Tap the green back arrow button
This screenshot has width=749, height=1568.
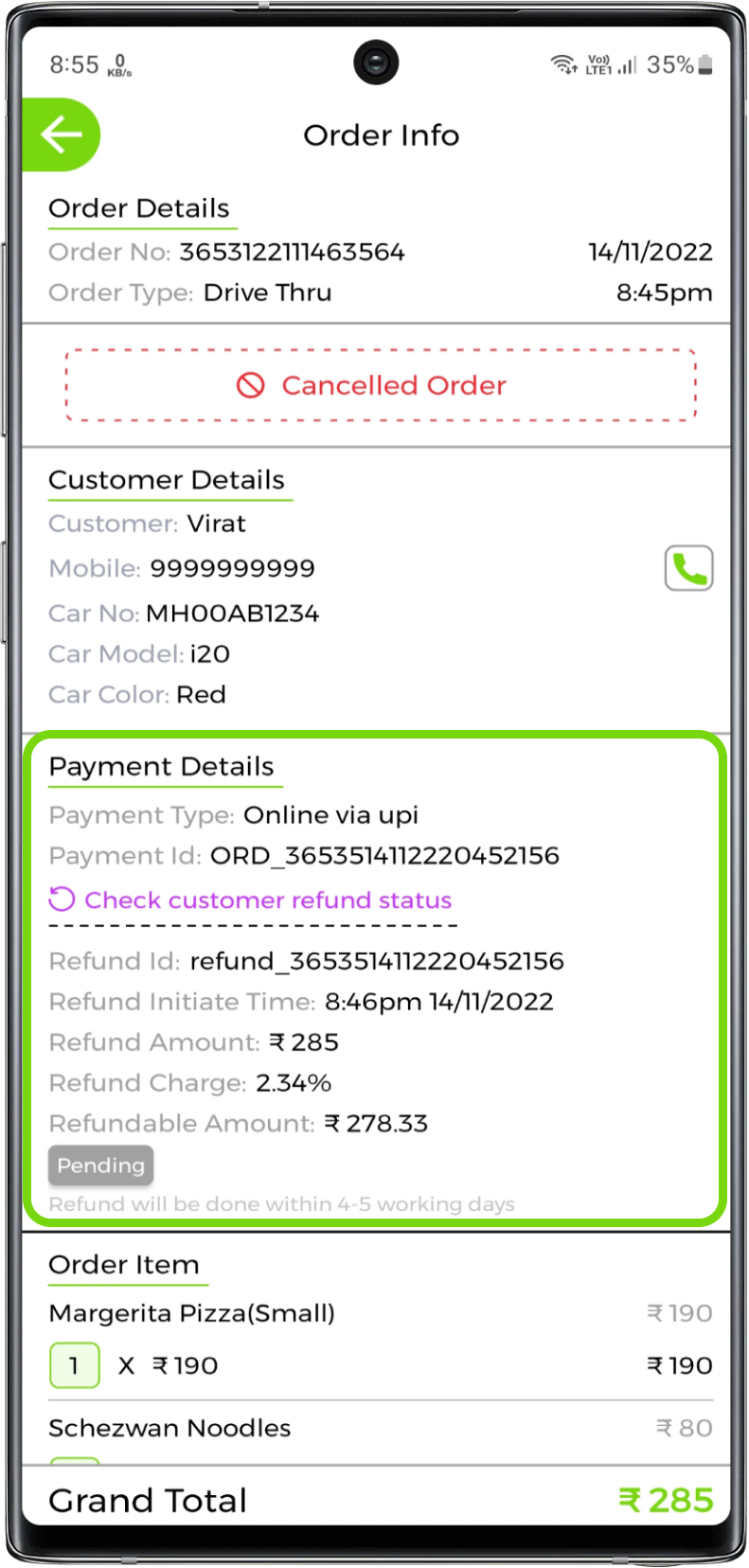pyautogui.click(x=61, y=135)
